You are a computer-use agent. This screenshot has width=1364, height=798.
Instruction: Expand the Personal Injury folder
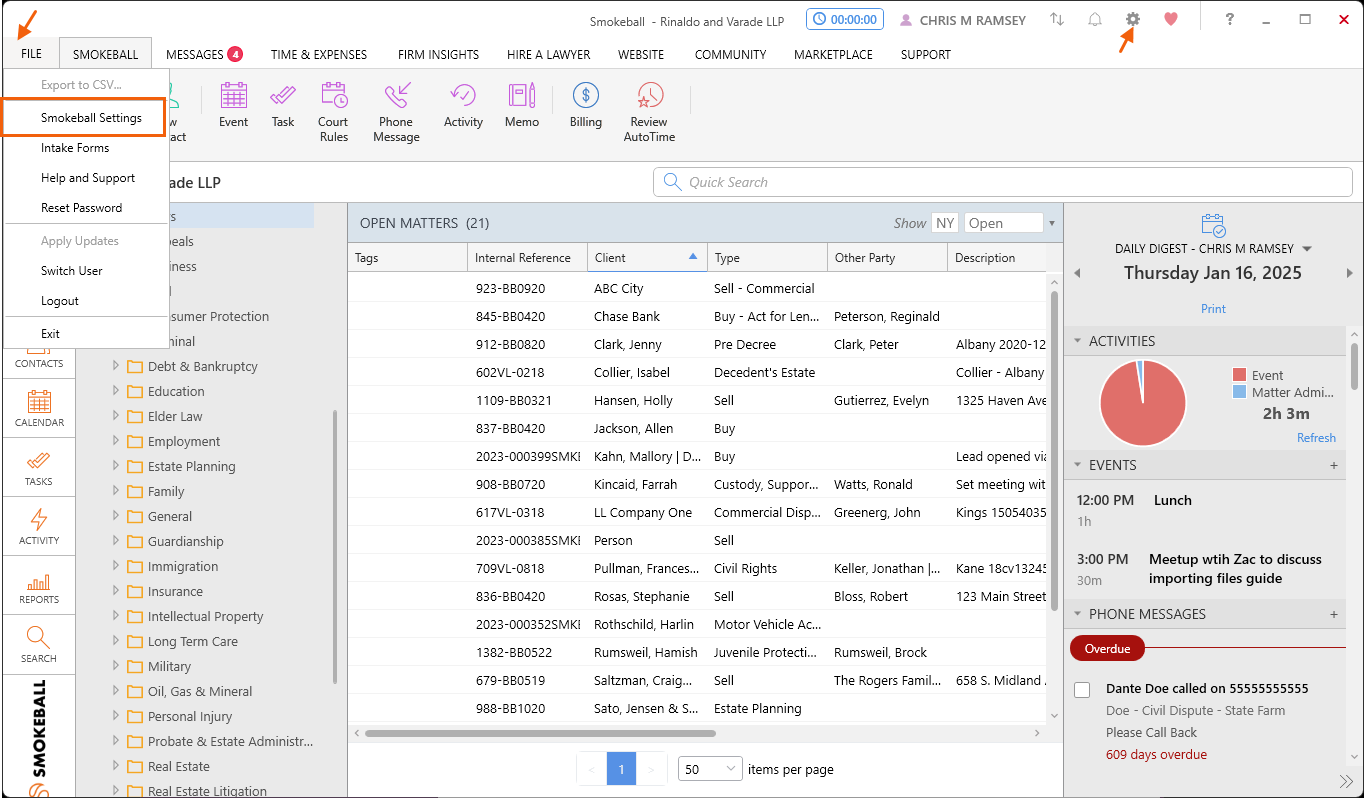pyautogui.click(x=116, y=716)
